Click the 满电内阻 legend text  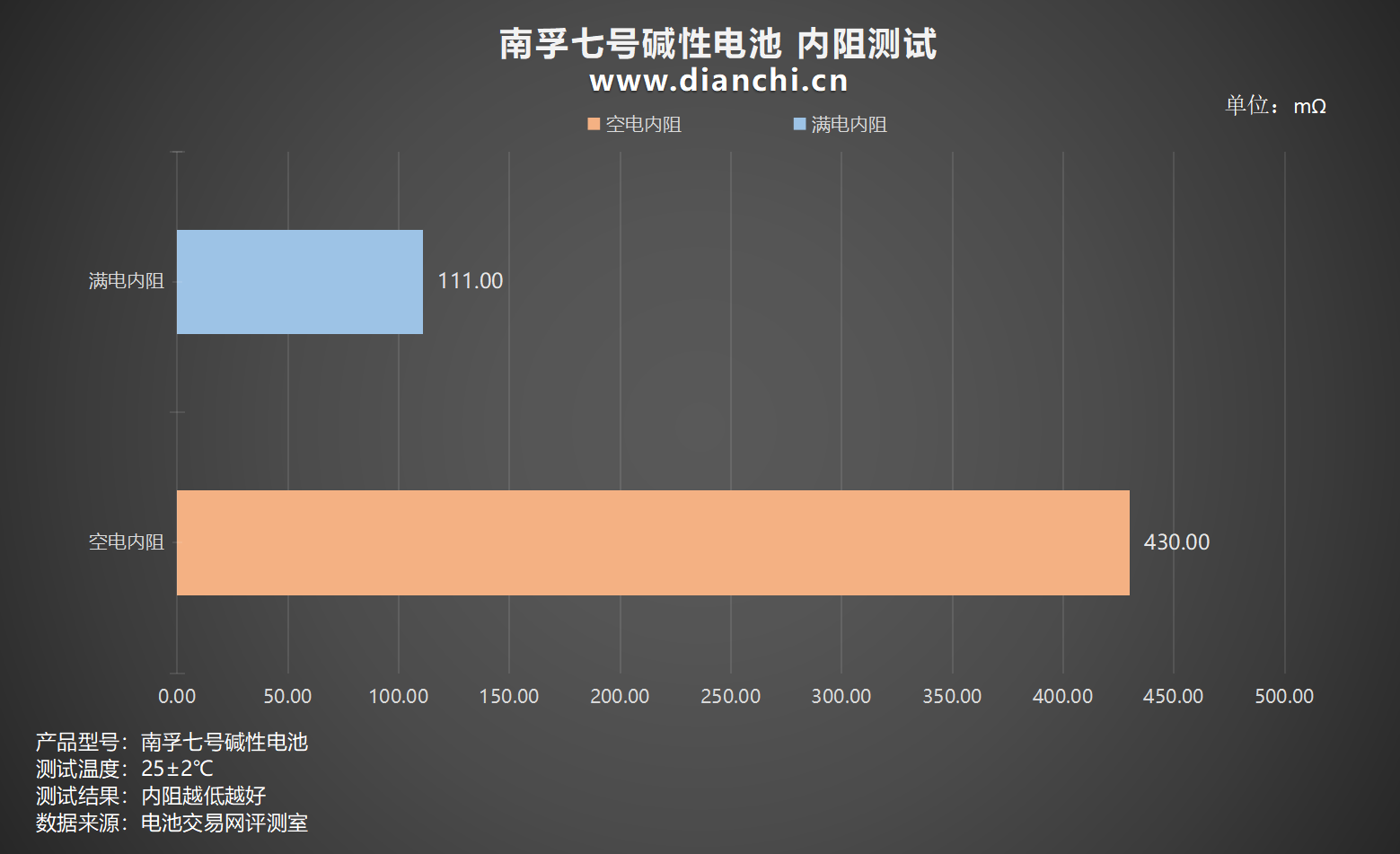pyautogui.click(x=850, y=124)
